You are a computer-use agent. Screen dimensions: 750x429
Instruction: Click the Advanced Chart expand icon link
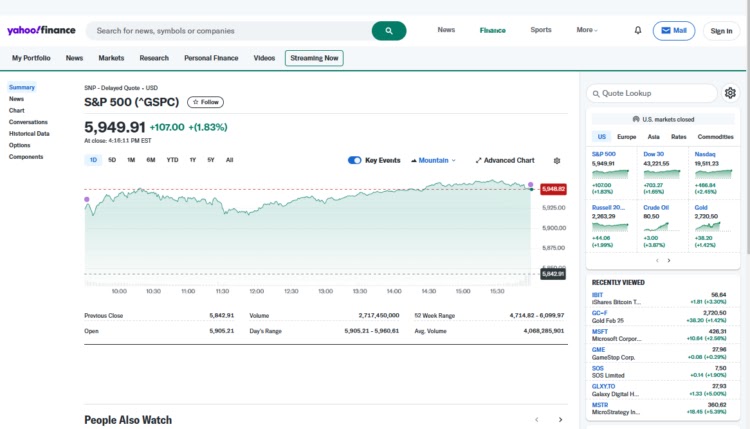(x=505, y=160)
